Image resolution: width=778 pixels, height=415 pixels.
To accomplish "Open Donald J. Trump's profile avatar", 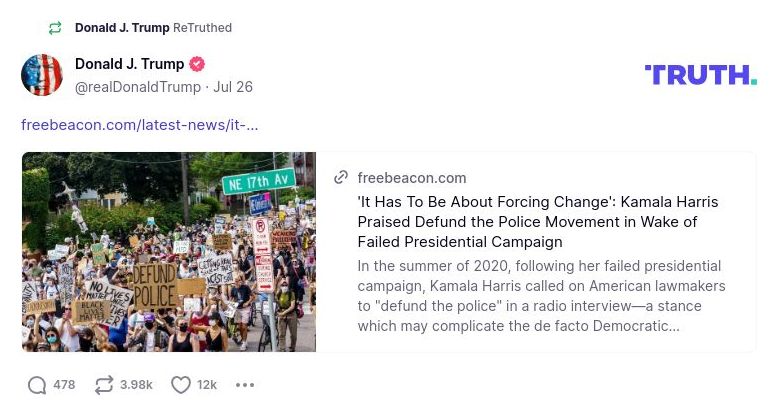I will click(42, 75).
